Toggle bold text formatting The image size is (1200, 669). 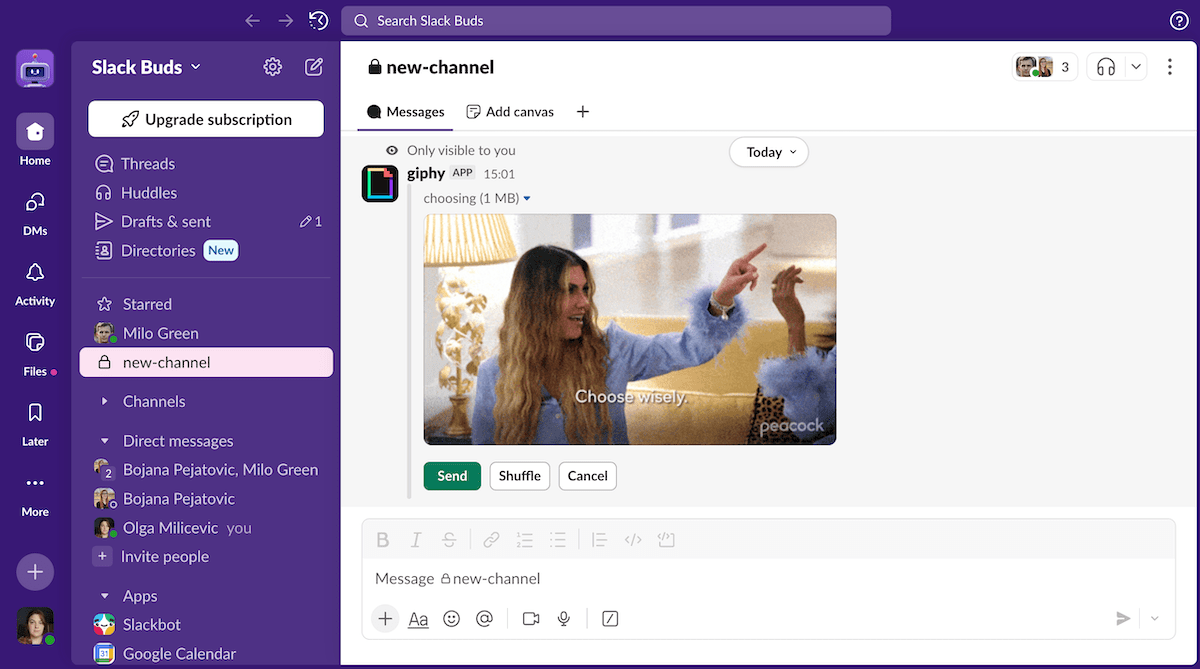(383, 540)
